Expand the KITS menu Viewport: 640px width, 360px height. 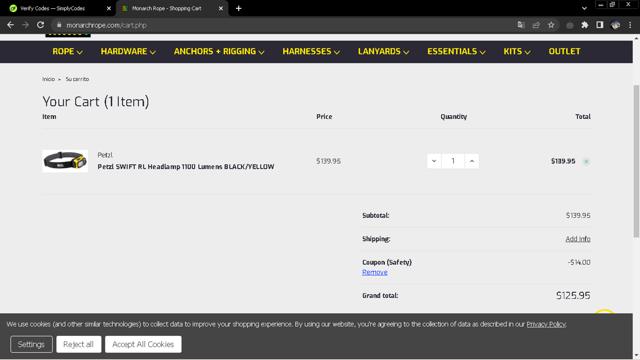point(517,51)
